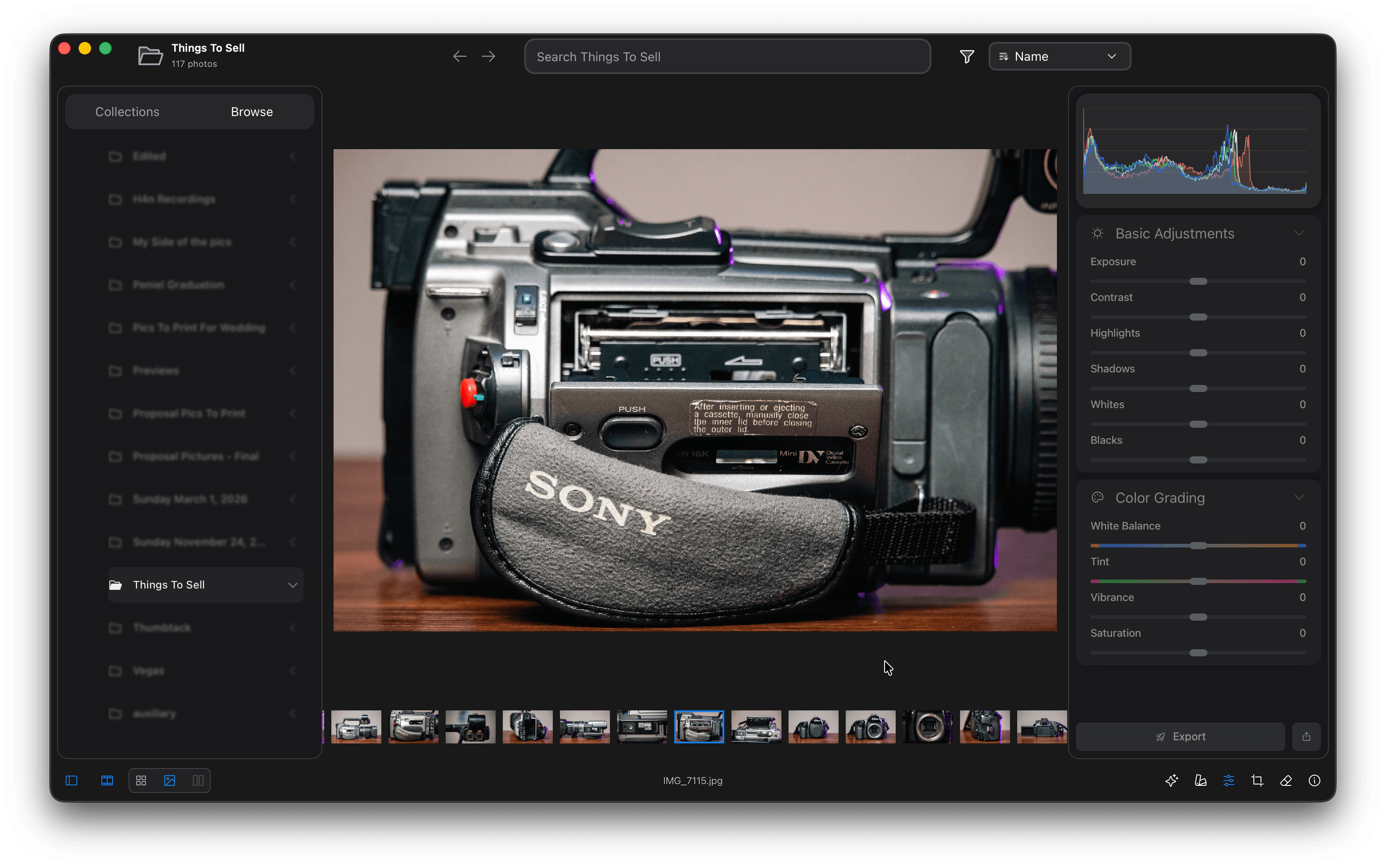This screenshot has height=868, width=1386.
Task: Show the photo info panel
Action: tap(1314, 780)
